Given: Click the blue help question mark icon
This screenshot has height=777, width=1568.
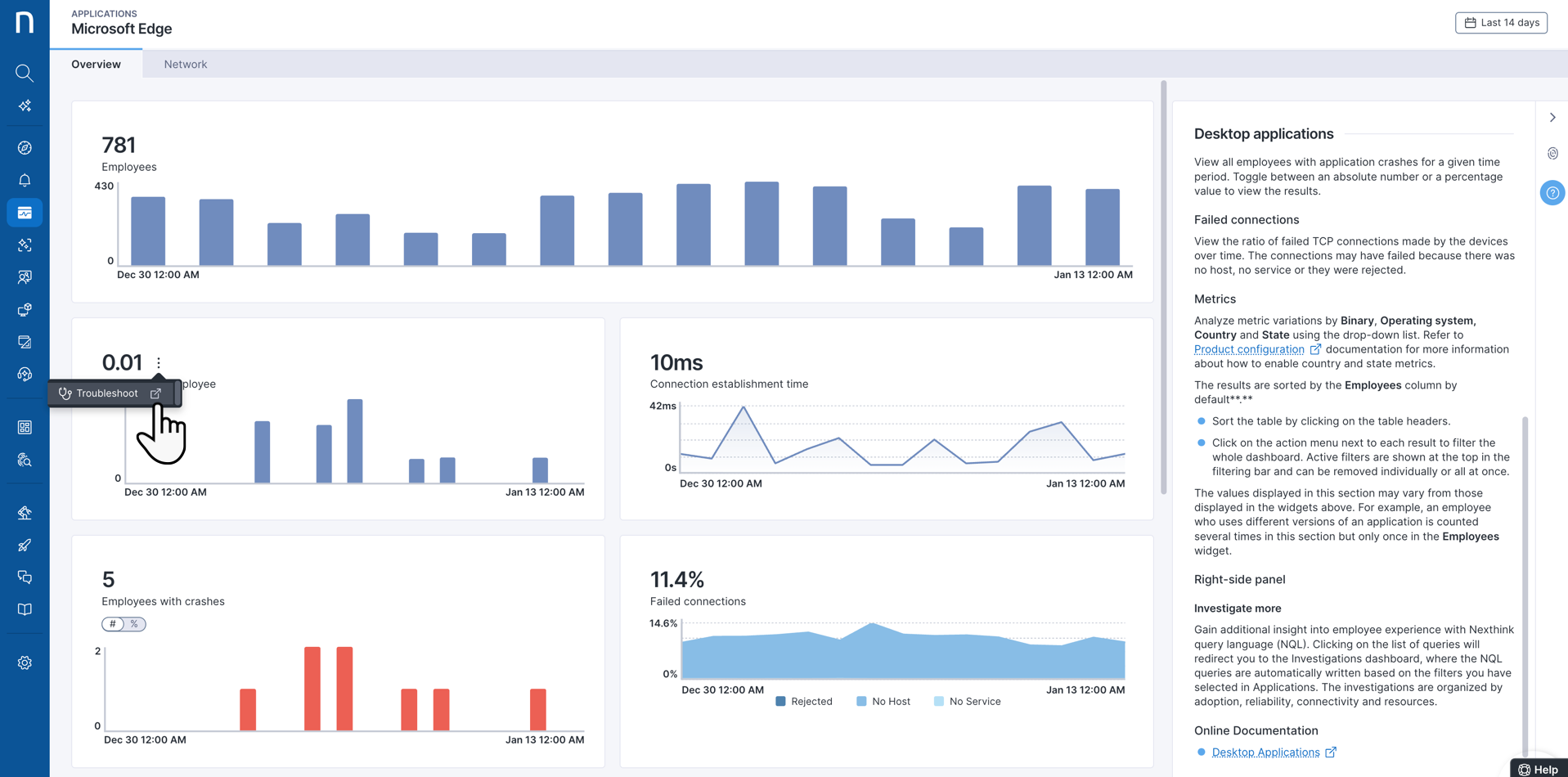Looking at the screenshot, I should pos(1552,193).
